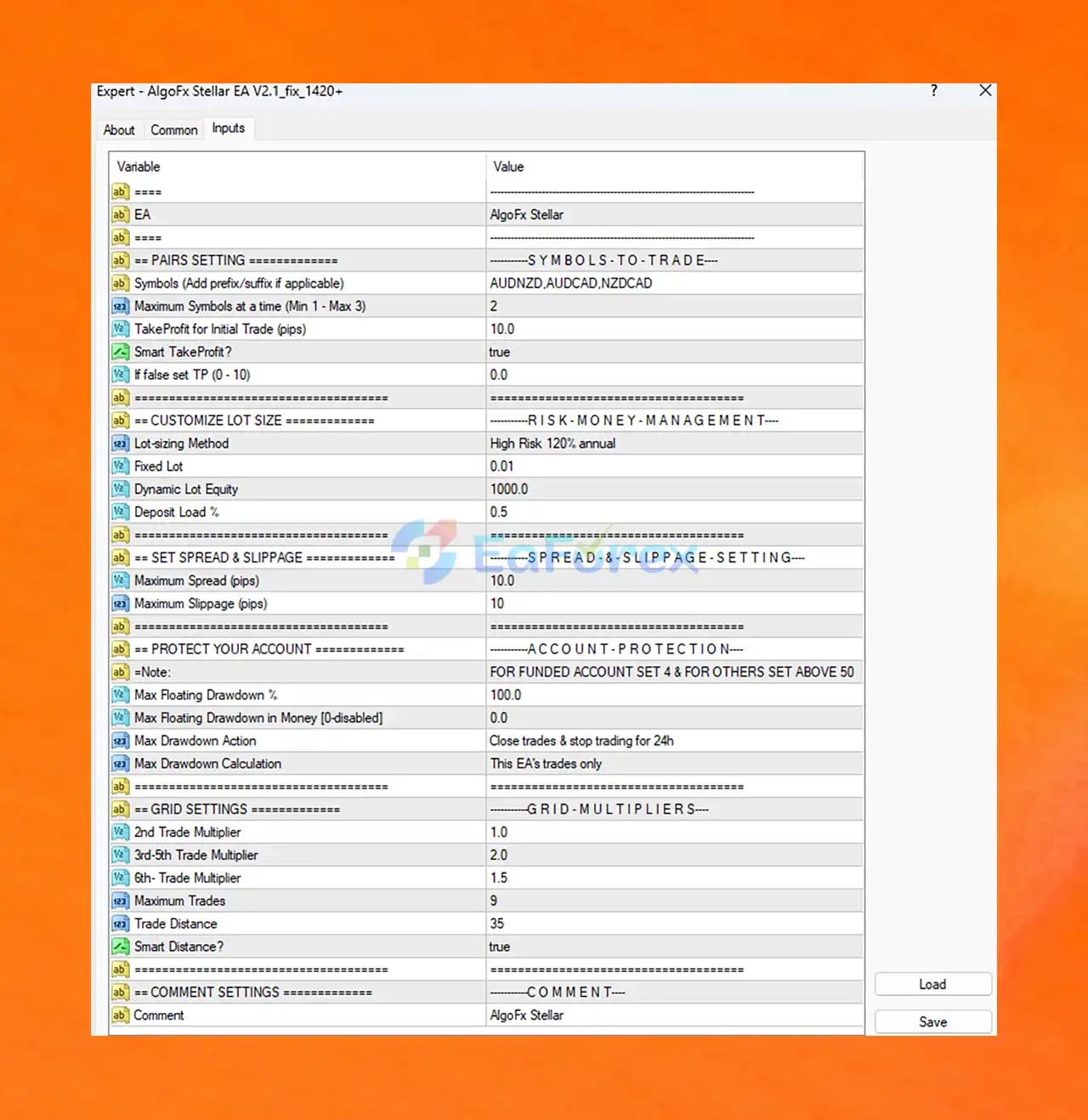This screenshot has width=1088, height=1120.
Task: Click the icon beside Dynamic Lot Equity
Action: point(121,489)
